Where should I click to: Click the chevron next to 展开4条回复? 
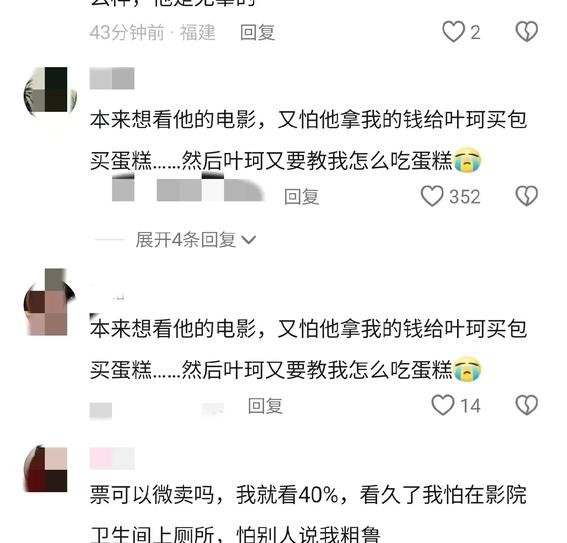248,240
